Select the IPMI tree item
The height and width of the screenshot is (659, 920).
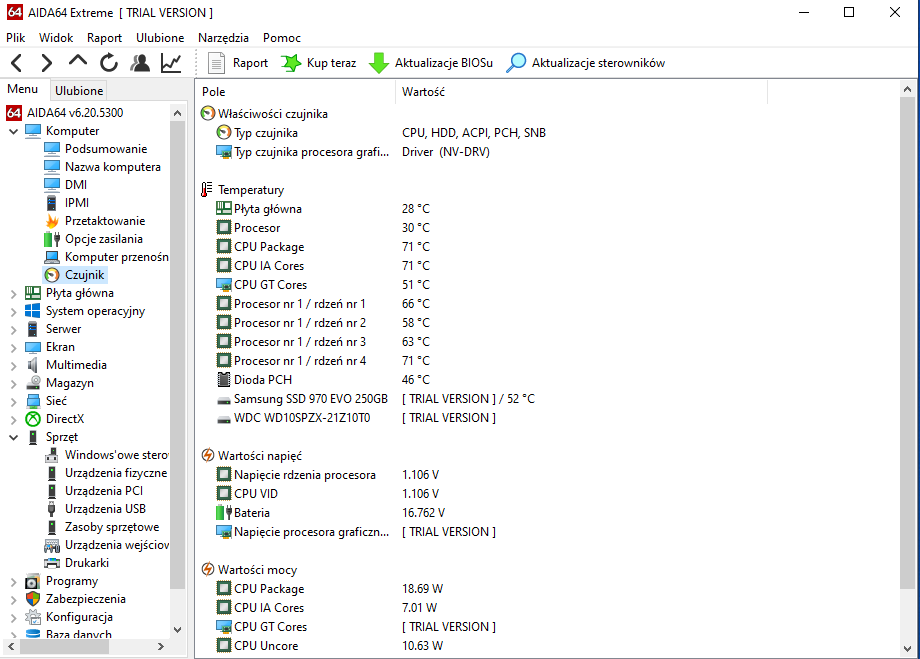[77, 202]
